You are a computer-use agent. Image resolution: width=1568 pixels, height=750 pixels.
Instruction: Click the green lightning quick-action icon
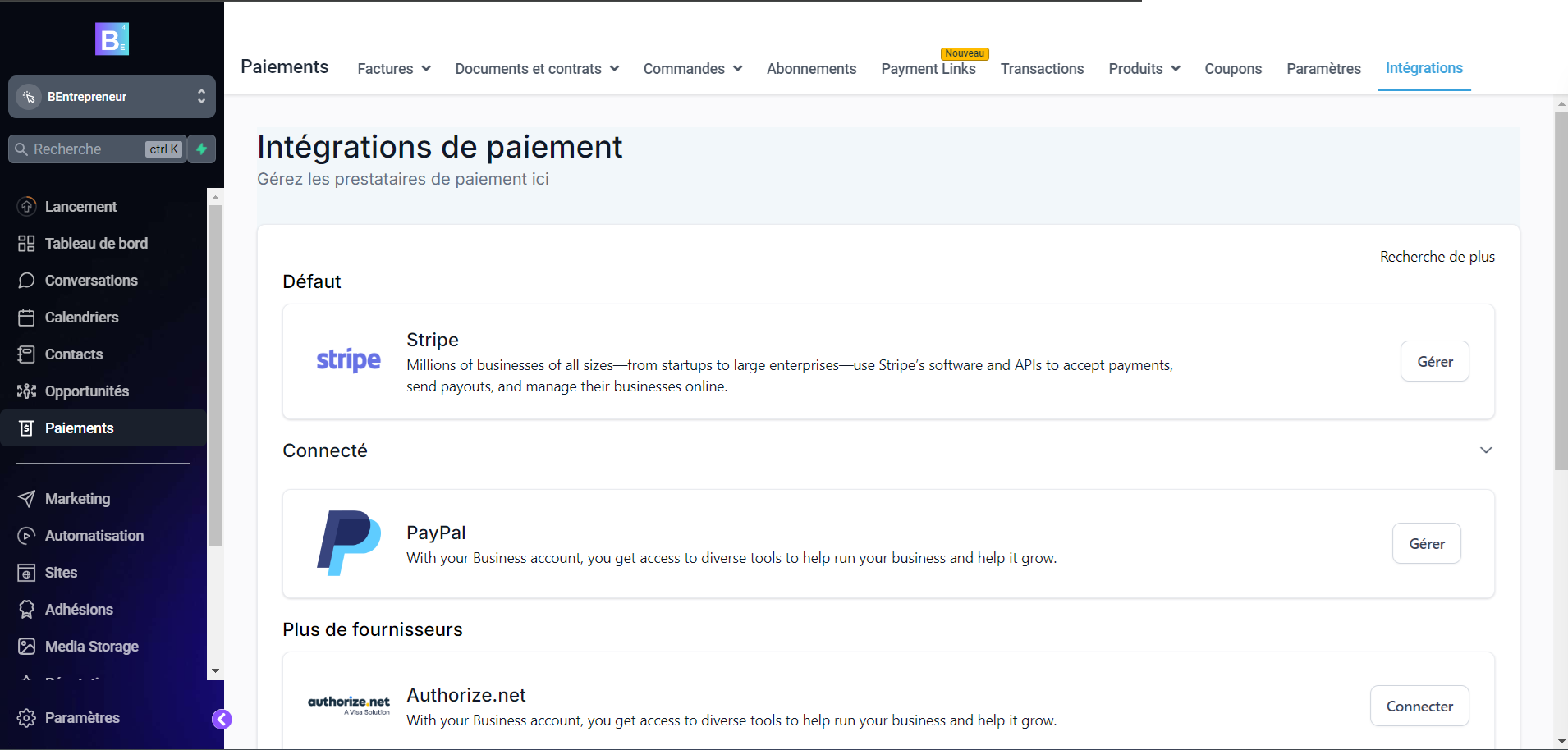(x=201, y=149)
